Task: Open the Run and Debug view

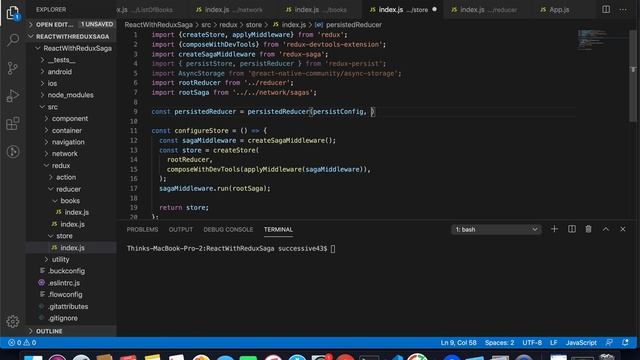Action: [13, 96]
